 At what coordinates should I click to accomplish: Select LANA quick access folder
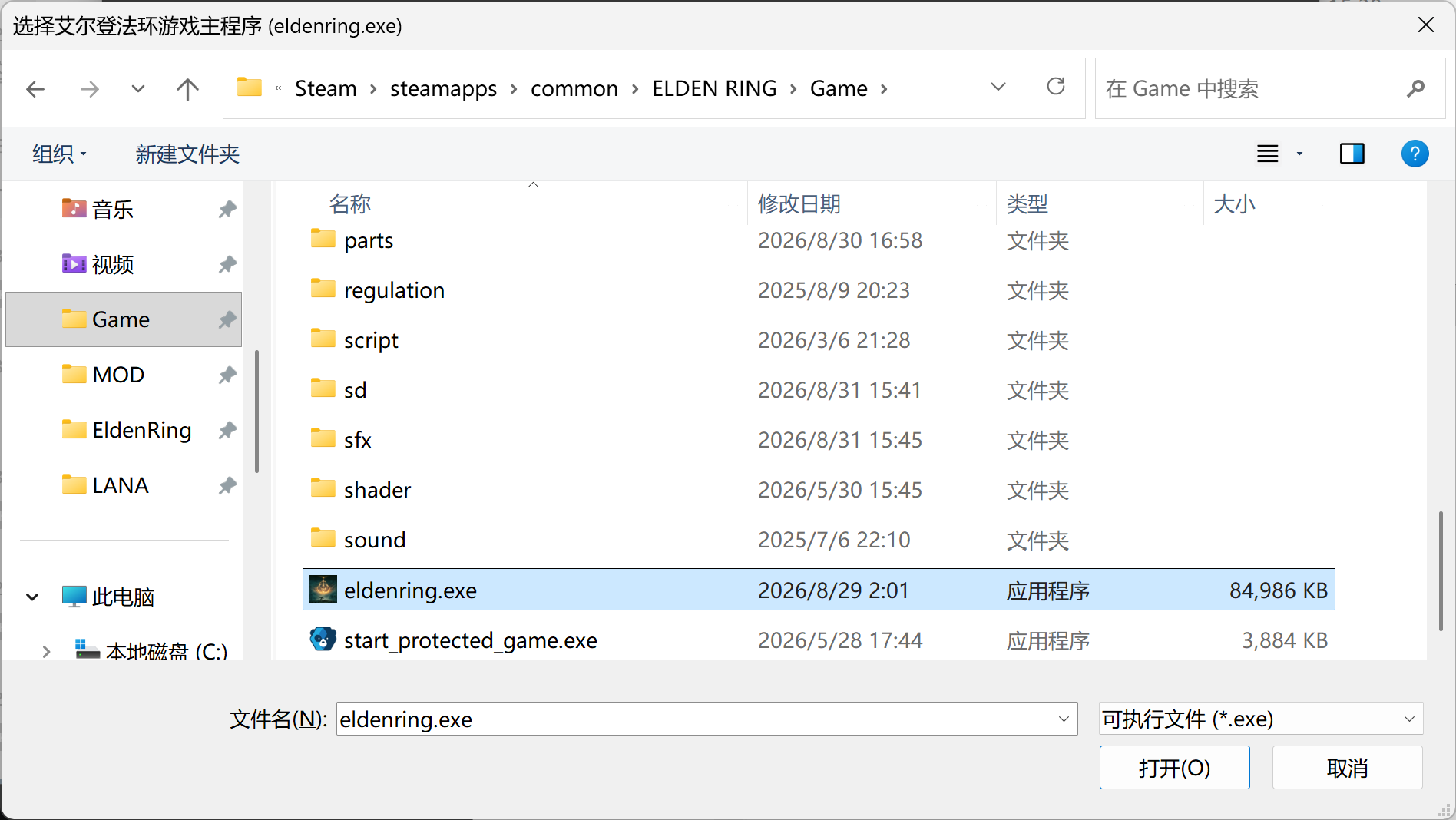124,485
